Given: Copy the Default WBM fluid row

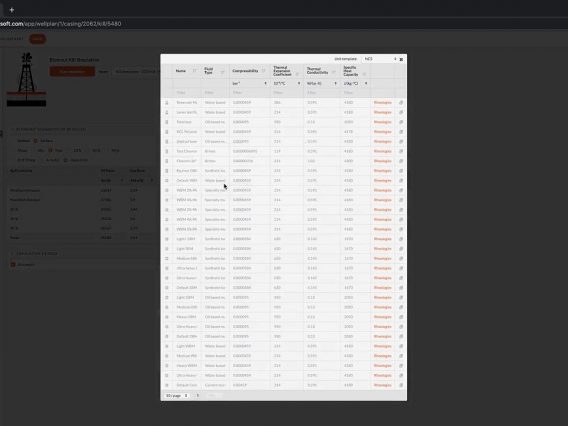Looking at the screenshot, I should click(401, 180).
